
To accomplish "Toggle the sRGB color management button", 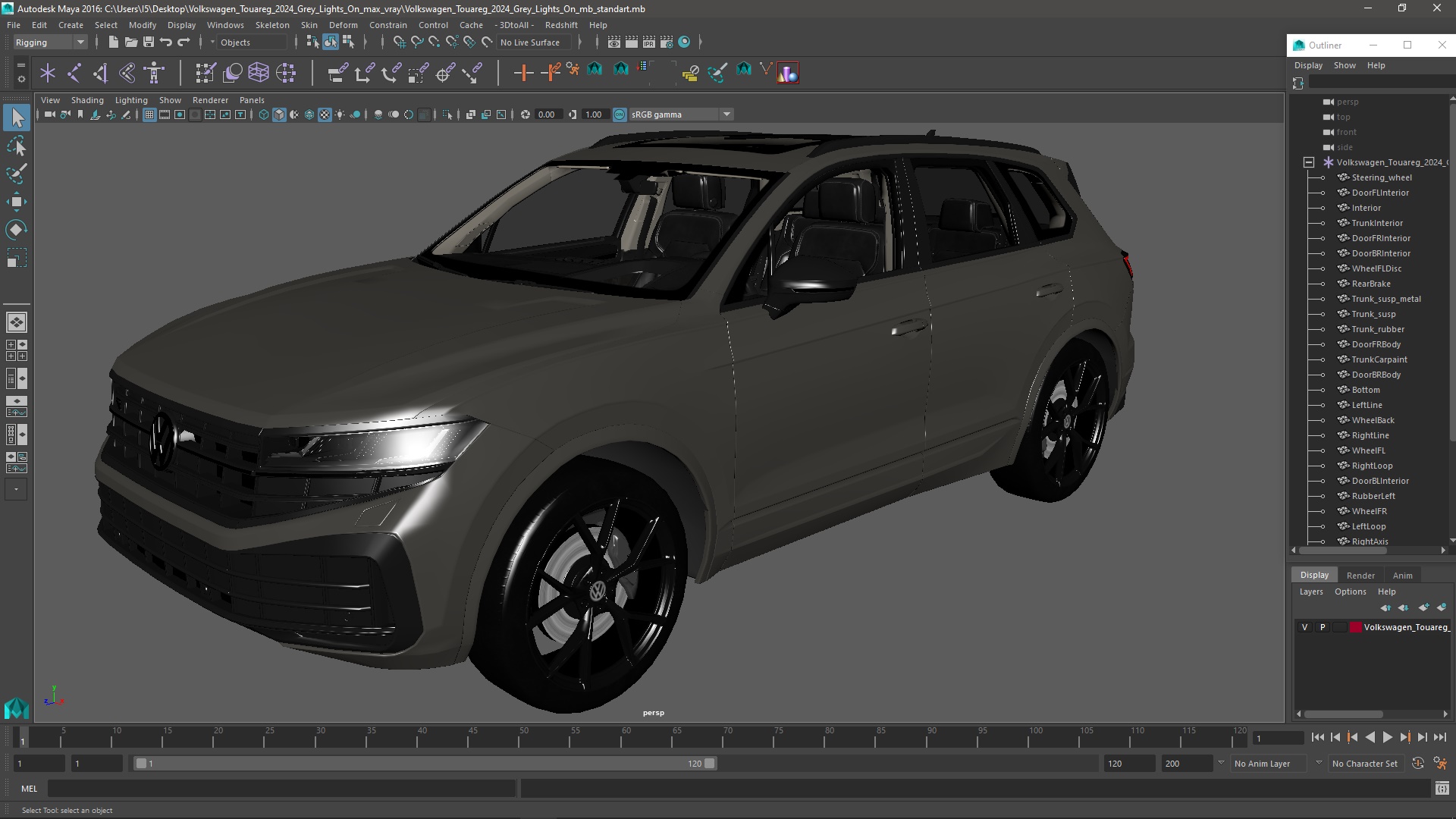I will pos(620,115).
